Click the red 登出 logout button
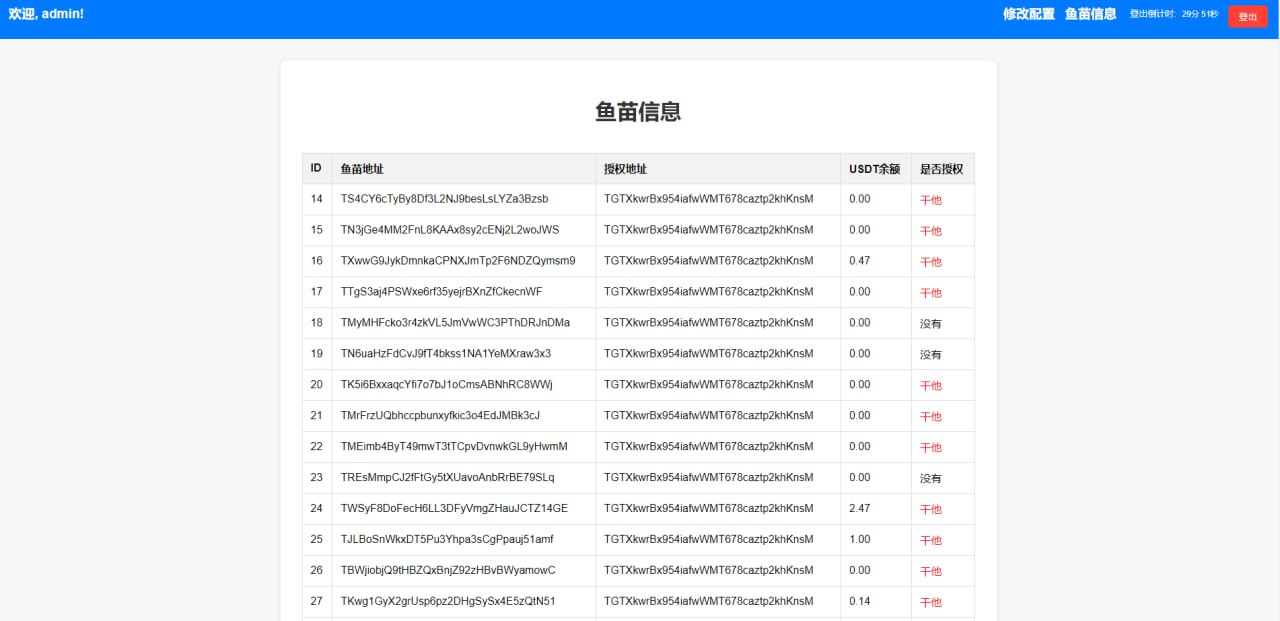This screenshot has width=1280, height=621. 1247,16
